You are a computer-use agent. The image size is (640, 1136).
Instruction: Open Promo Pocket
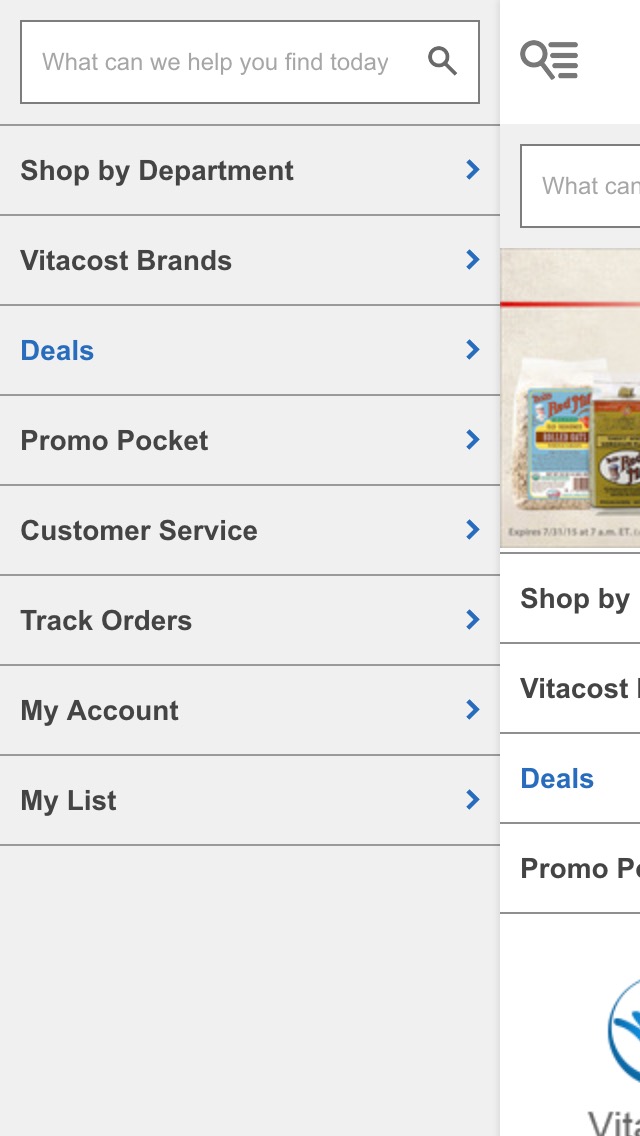pos(114,440)
